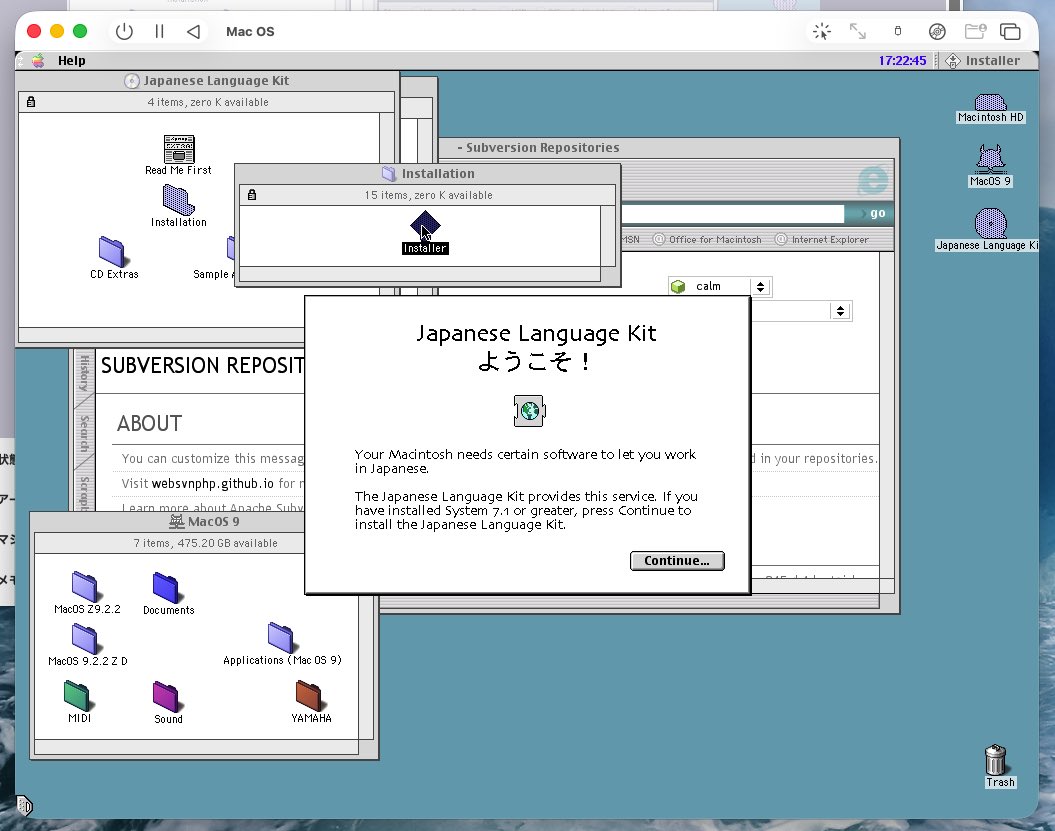Screen dimensions: 1055x831
Task: Click the MacOS 9 window horizontal scrollbar
Action: [x=196, y=747]
